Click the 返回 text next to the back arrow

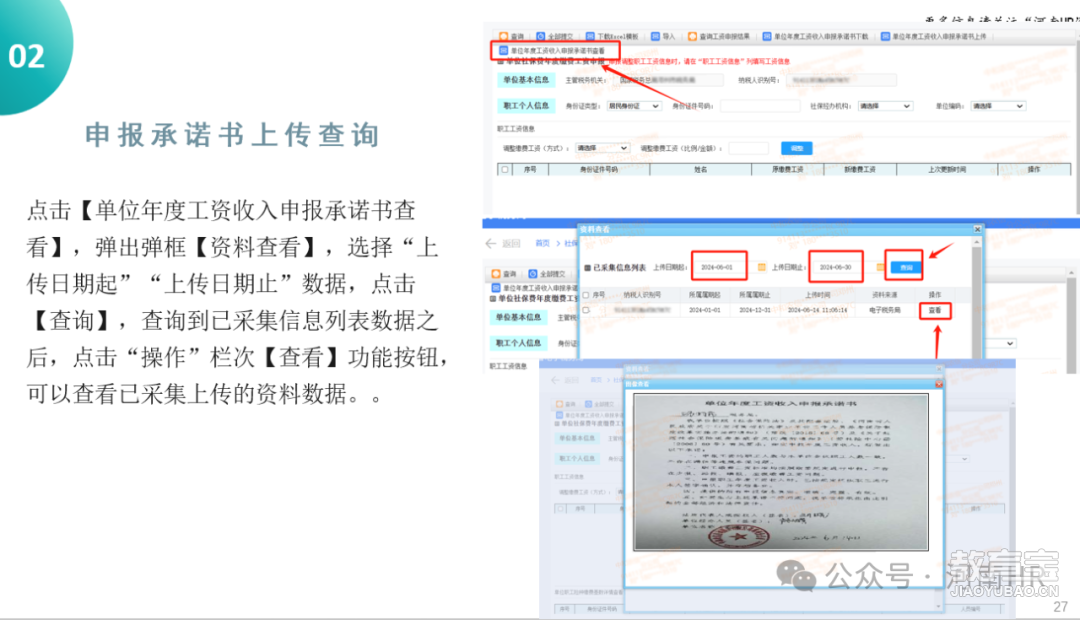pos(511,243)
